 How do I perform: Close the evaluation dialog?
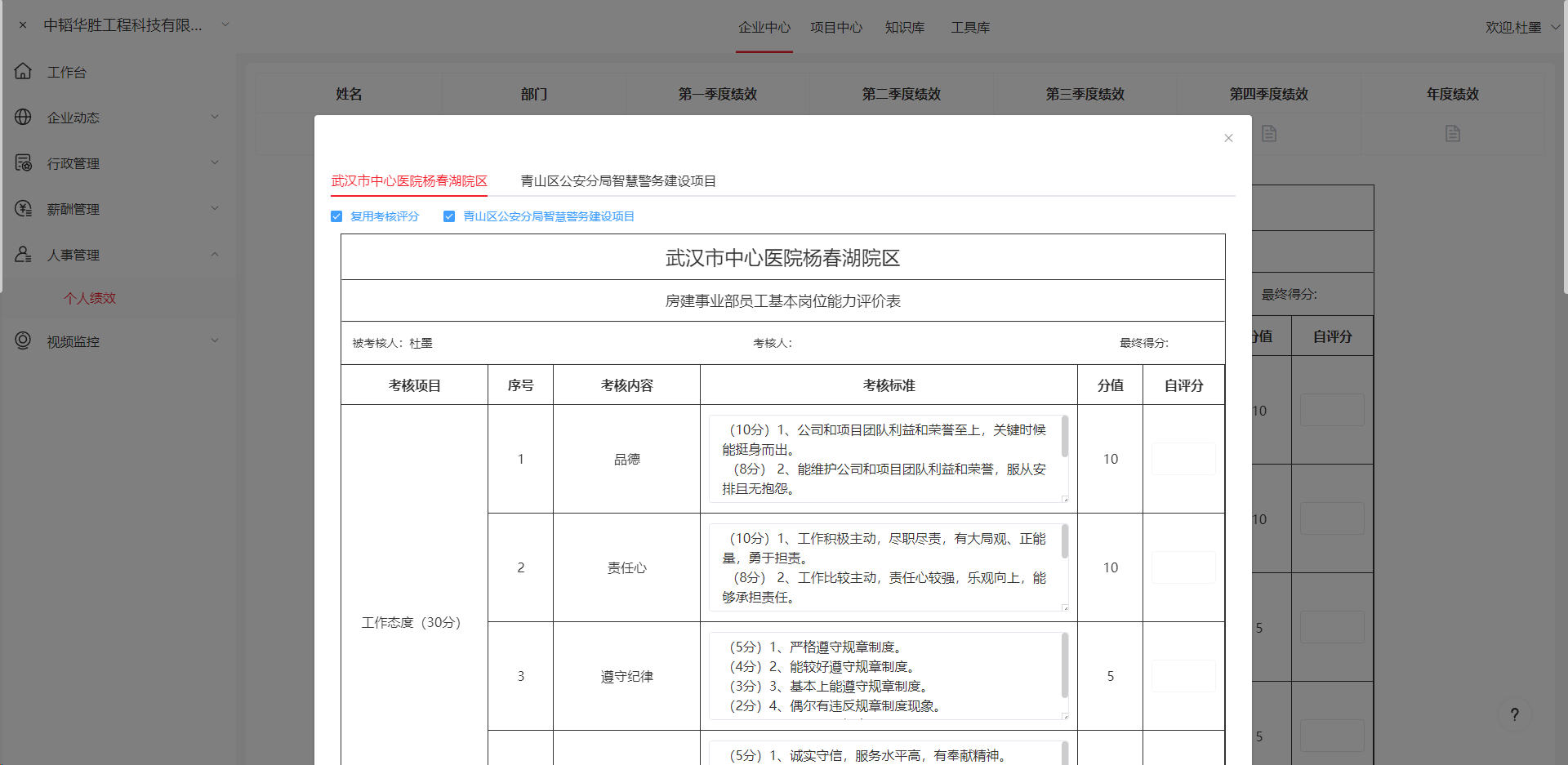[1228, 138]
